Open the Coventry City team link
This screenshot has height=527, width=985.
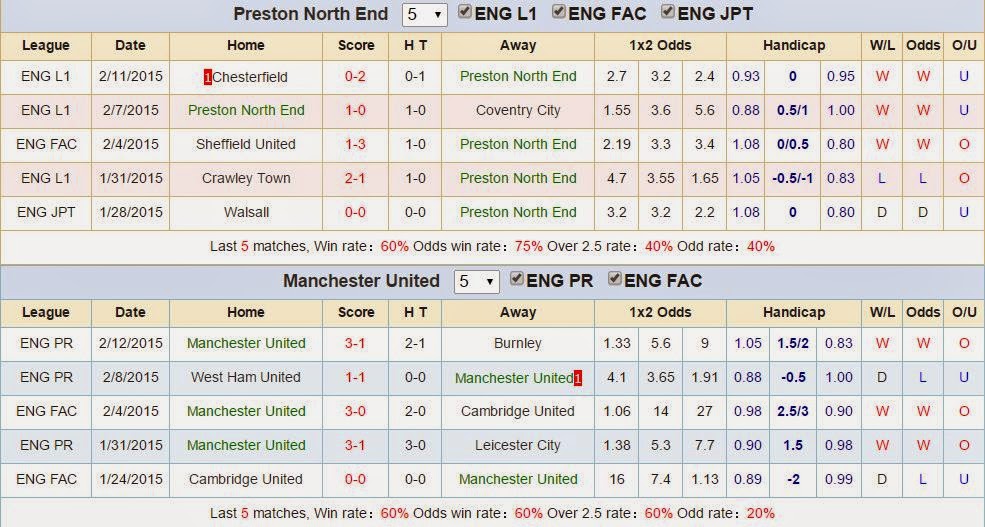(x=518, y=111)
